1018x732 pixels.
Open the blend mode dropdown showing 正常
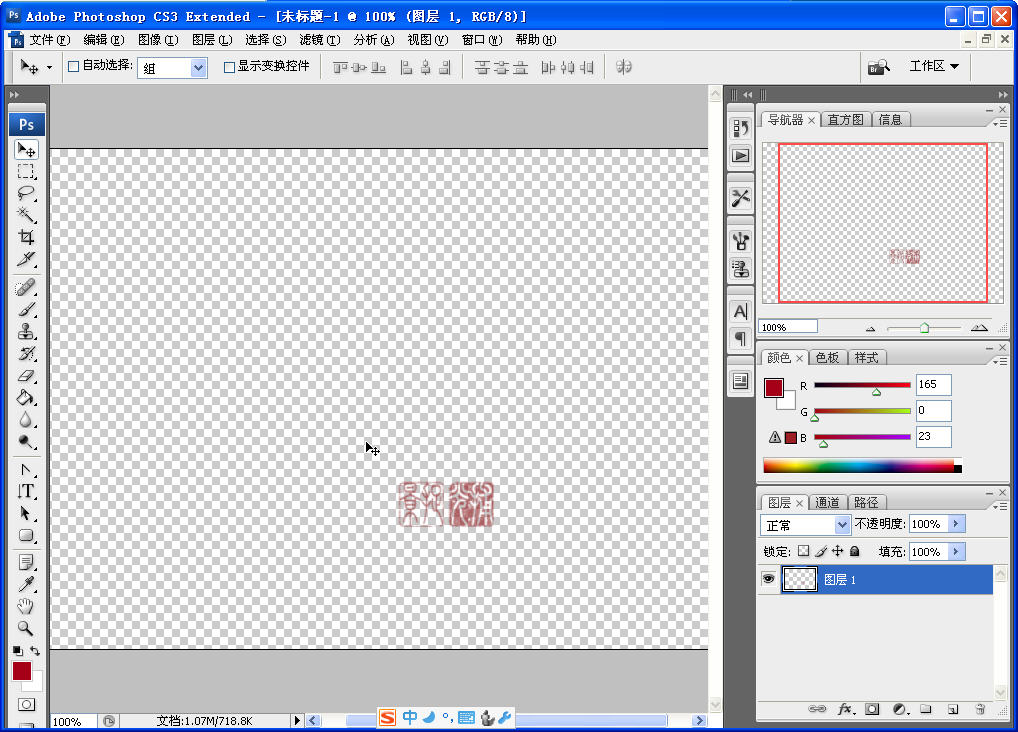[805, 523]
